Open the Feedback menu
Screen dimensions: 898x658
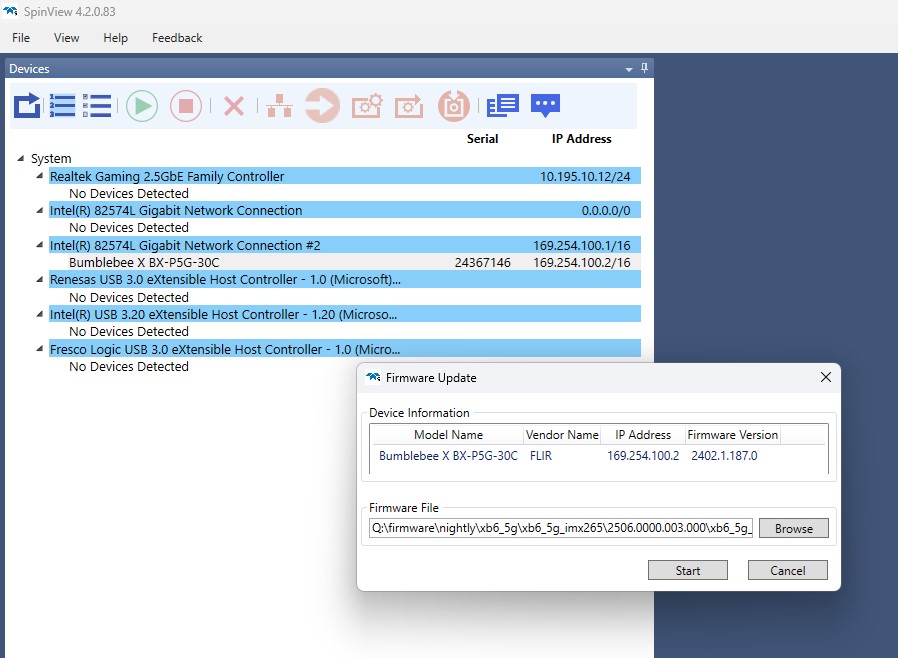177,38
